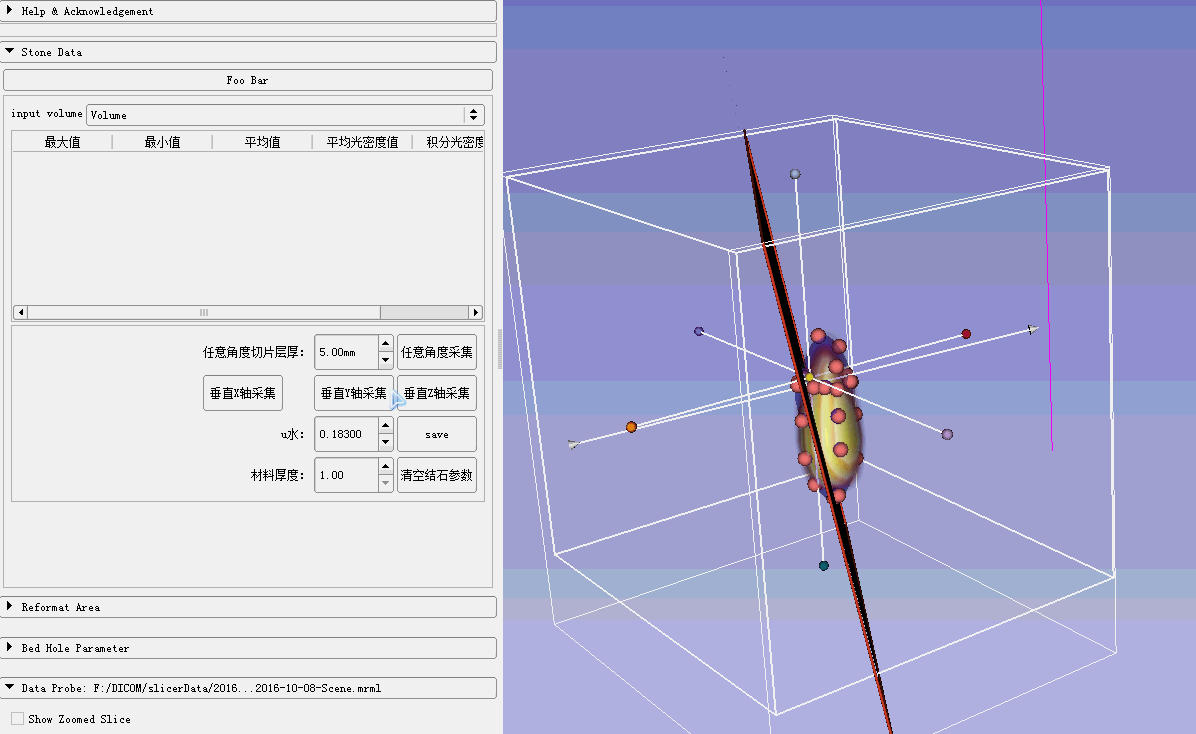Enable the Show Zoomed Slice checkbox

coord(18,719)
